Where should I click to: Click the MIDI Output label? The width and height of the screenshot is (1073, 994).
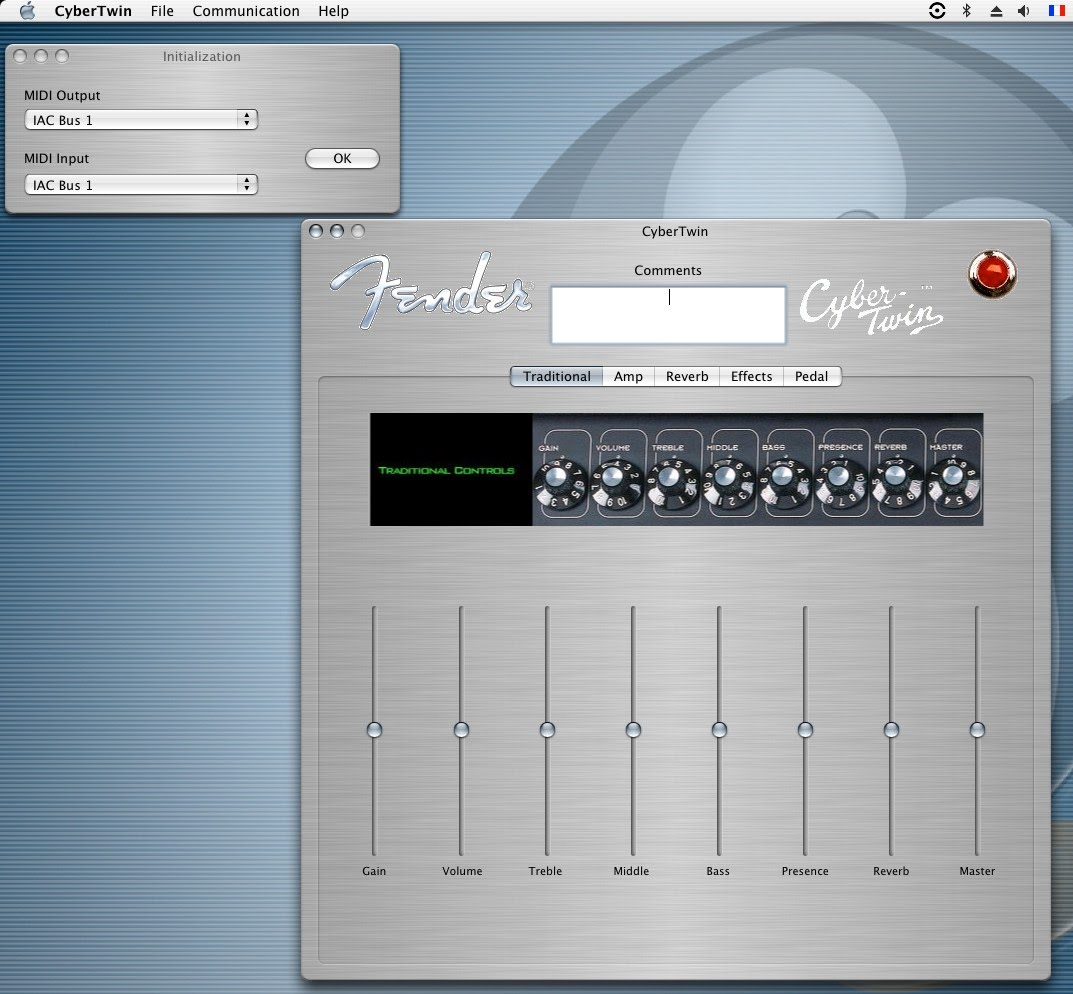[62, 96]
